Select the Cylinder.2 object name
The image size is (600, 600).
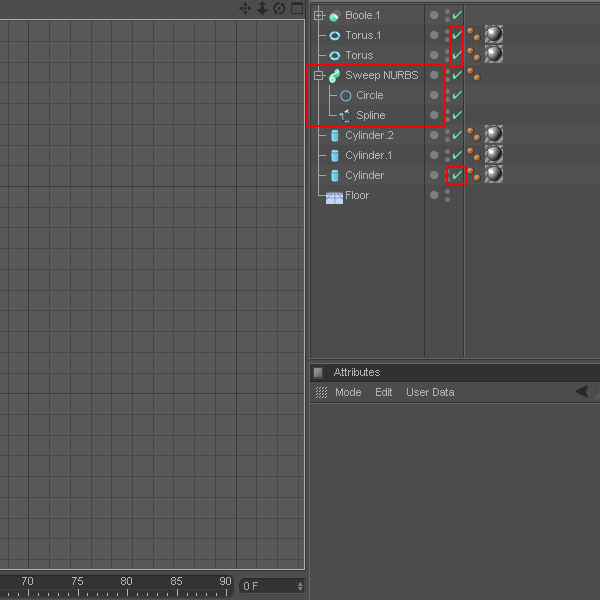[369, 135]
